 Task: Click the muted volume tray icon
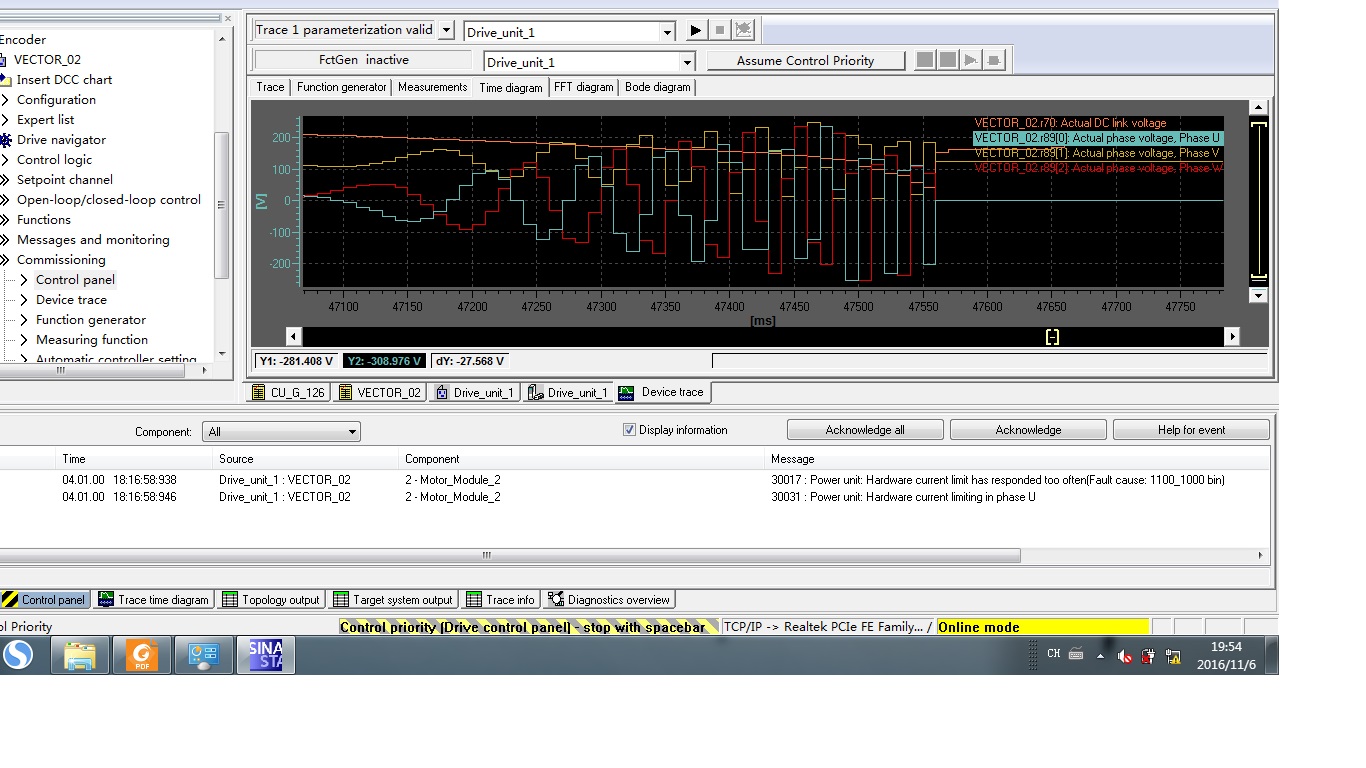(1124, 657)
